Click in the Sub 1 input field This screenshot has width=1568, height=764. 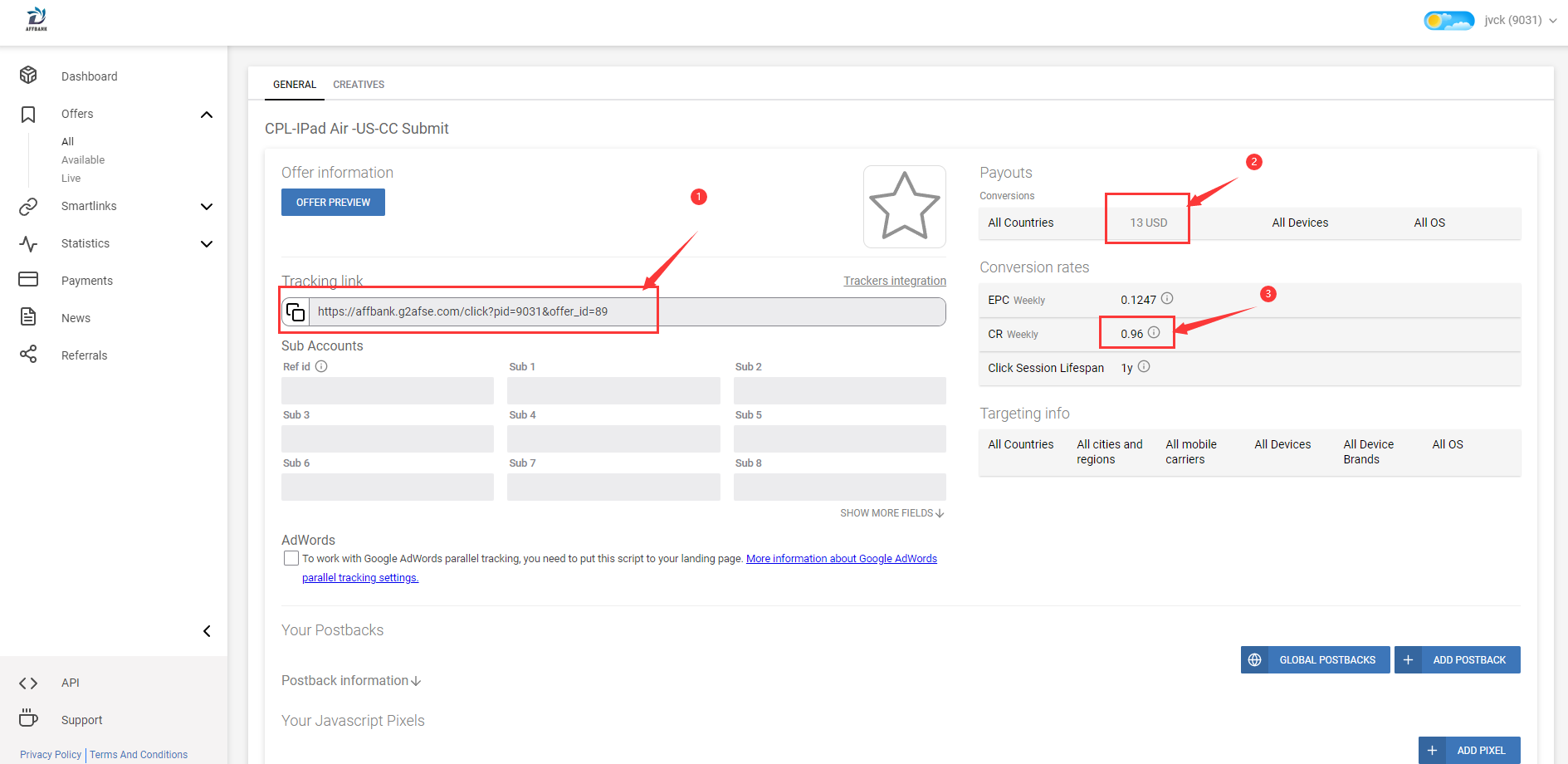613,390
